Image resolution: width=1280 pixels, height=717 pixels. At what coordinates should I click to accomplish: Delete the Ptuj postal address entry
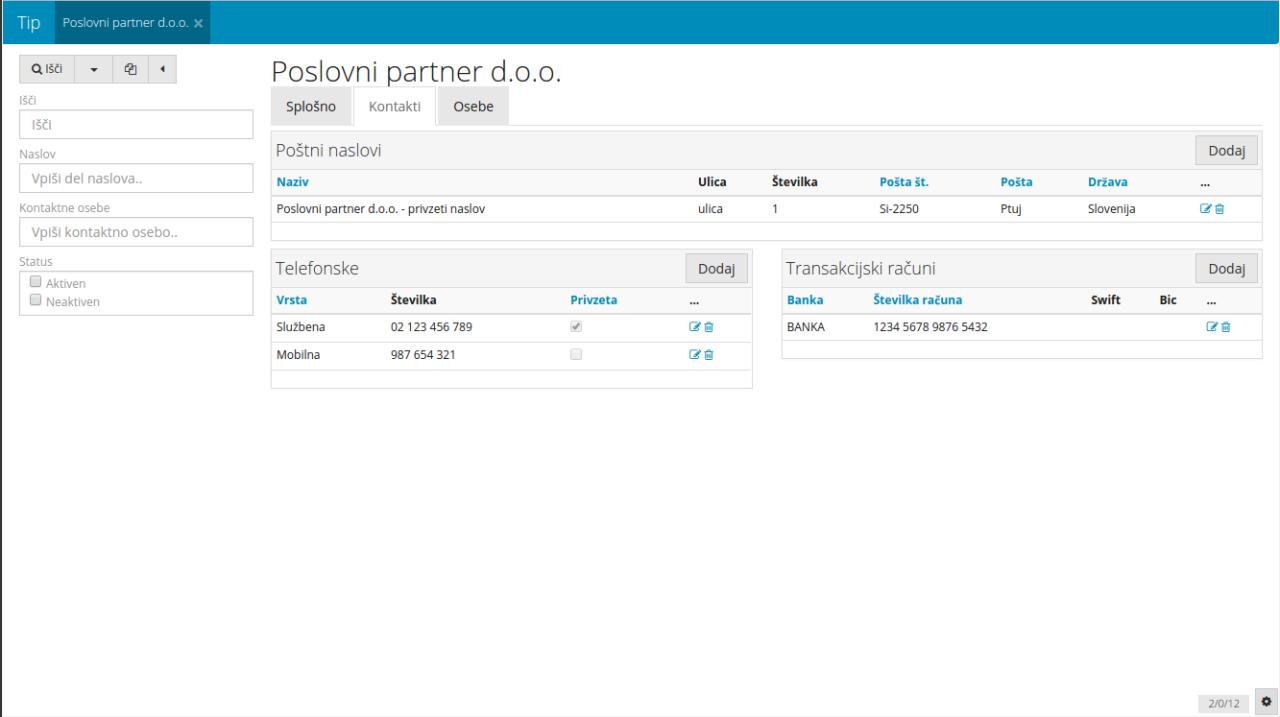(1219, 209)
